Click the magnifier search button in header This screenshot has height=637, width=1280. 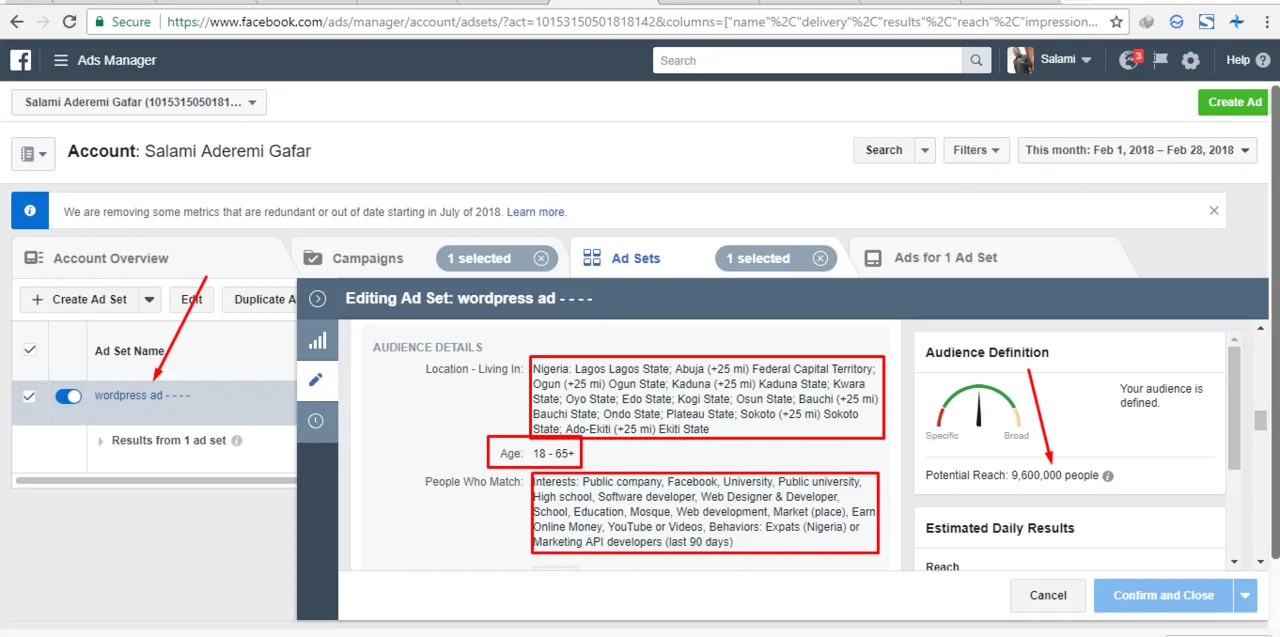977,61
